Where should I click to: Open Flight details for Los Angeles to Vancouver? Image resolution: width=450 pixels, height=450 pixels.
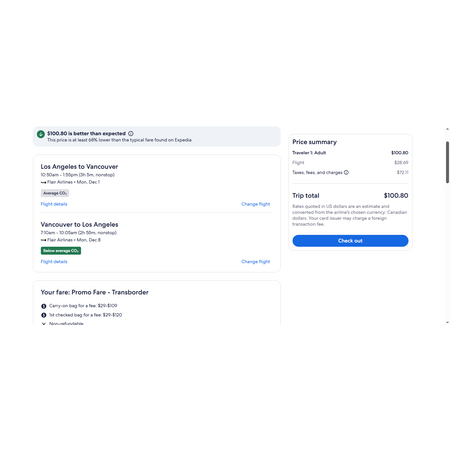[54, 204]
